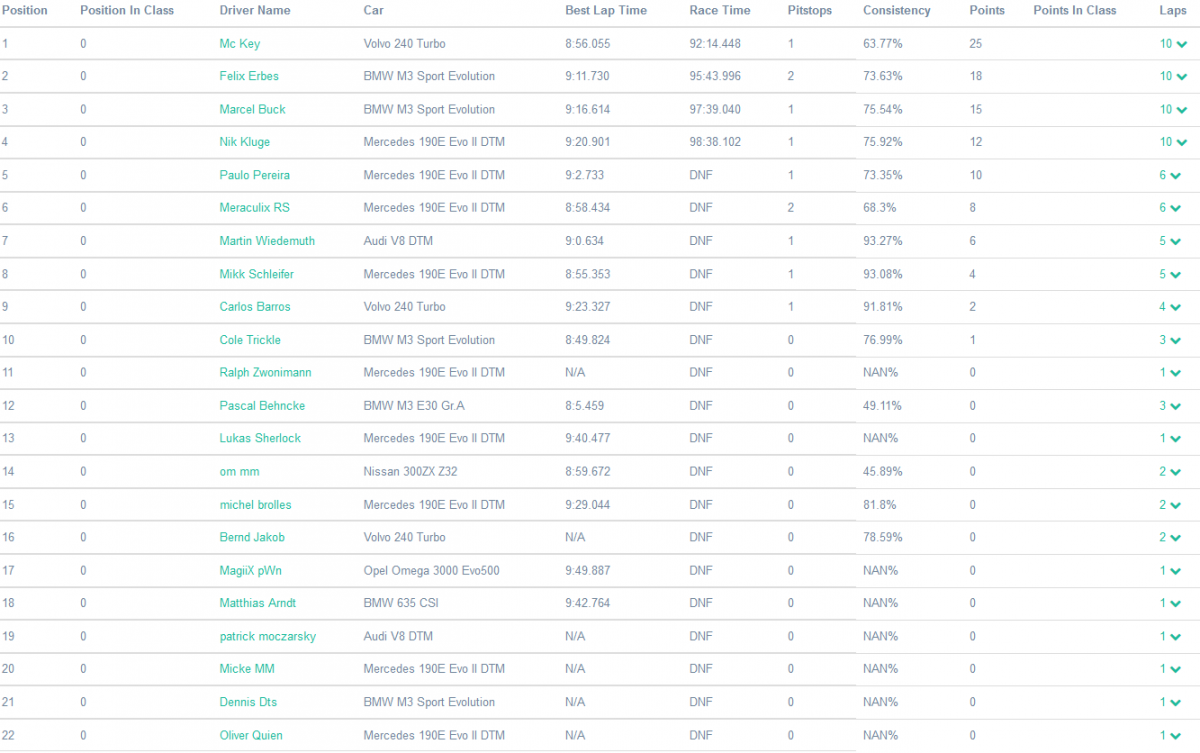Viewport: 1200px width, 753px height.
Task: Click patrick moczarsky driver link
Action: (267, 636)
